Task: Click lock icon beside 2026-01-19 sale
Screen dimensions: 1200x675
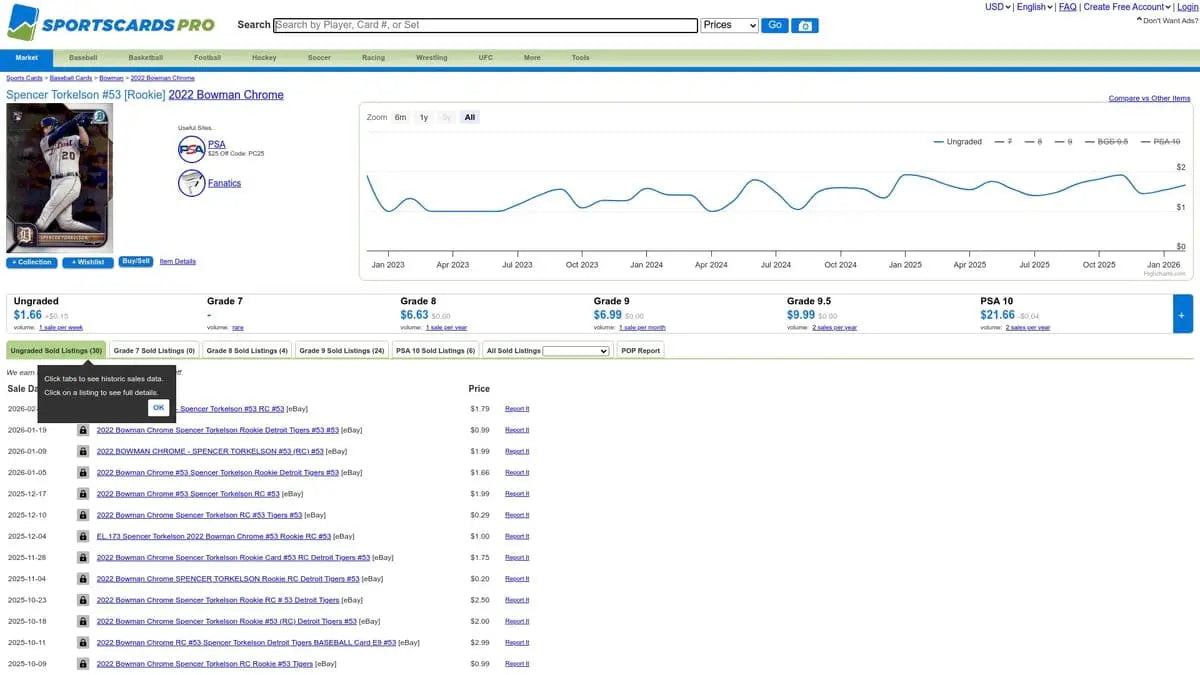Action: (x=83, y=430)
